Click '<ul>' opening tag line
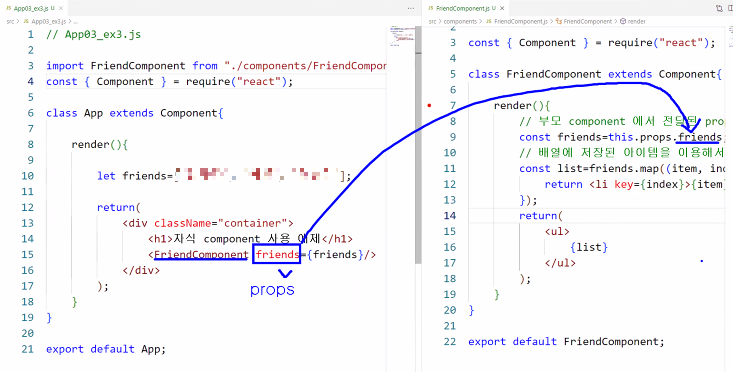733x372 pixels. (x=557, y=231)
